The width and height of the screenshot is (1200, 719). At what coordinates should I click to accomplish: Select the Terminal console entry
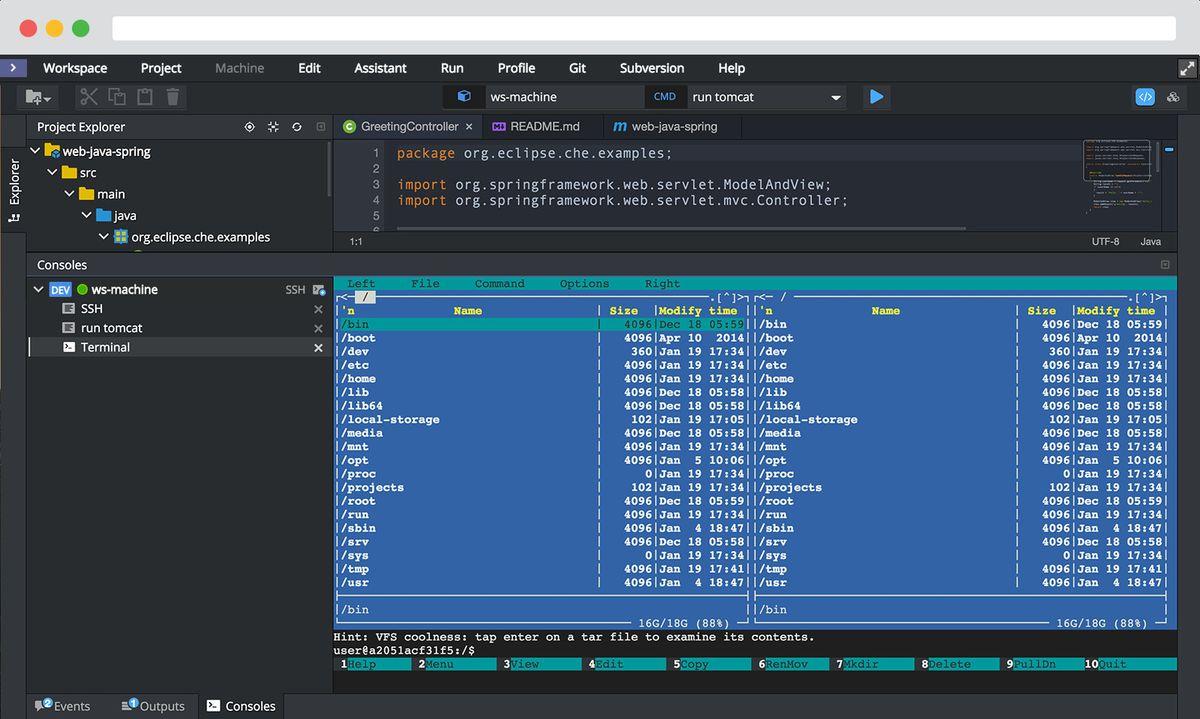180,347
